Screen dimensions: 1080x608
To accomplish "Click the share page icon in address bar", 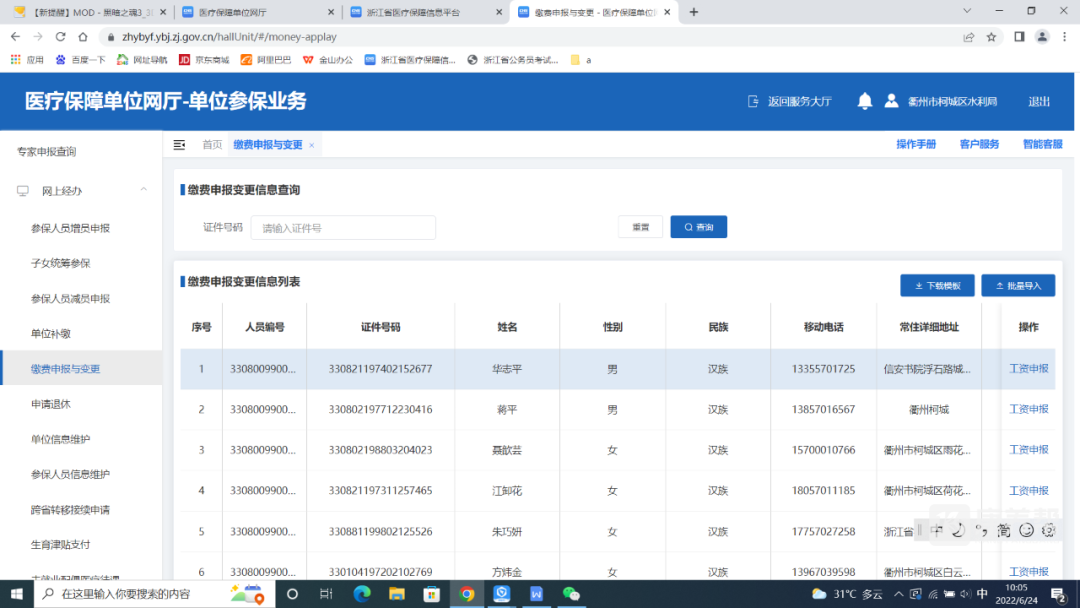I will click(968, 37).
